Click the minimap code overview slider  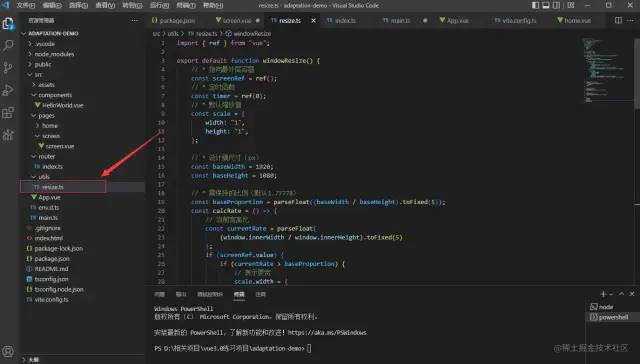607,69
